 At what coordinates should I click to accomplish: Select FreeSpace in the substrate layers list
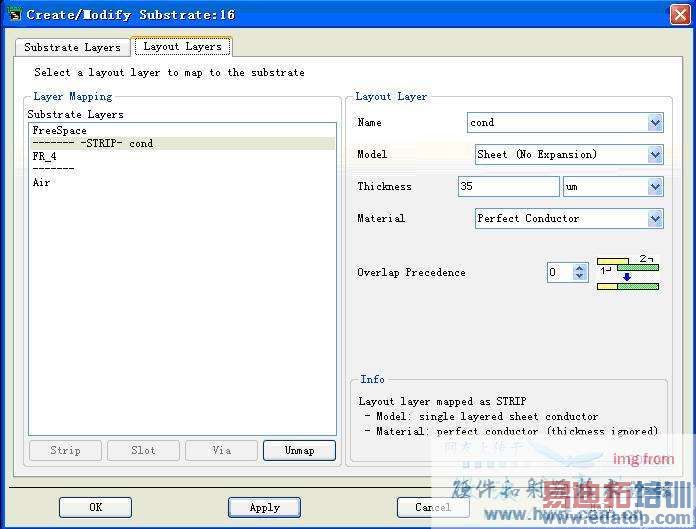182,130
